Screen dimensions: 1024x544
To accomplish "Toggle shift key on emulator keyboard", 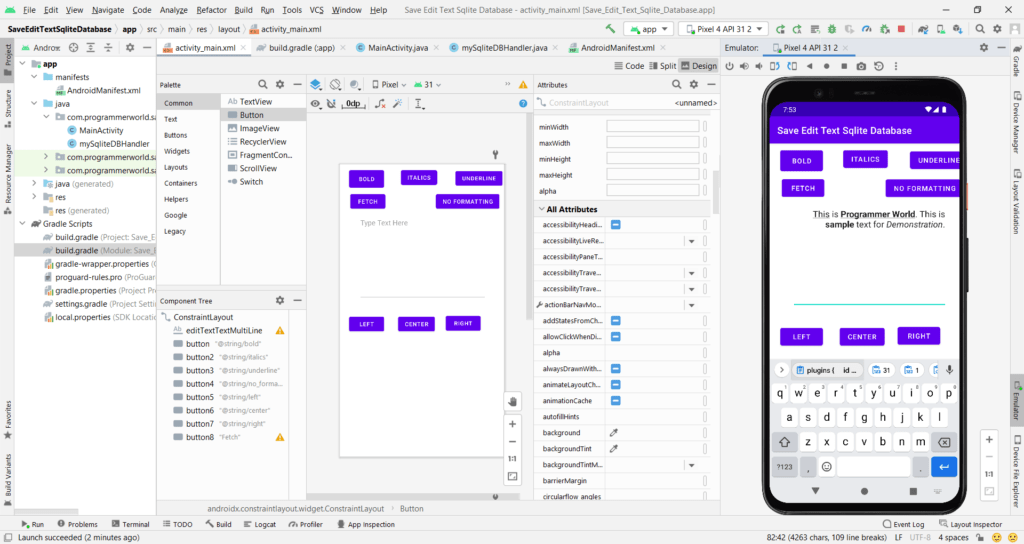I will tap(784, 442).
